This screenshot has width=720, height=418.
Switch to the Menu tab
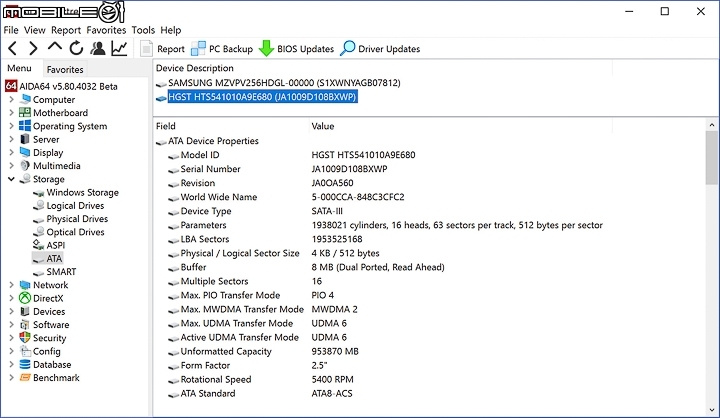click(19, 68)
